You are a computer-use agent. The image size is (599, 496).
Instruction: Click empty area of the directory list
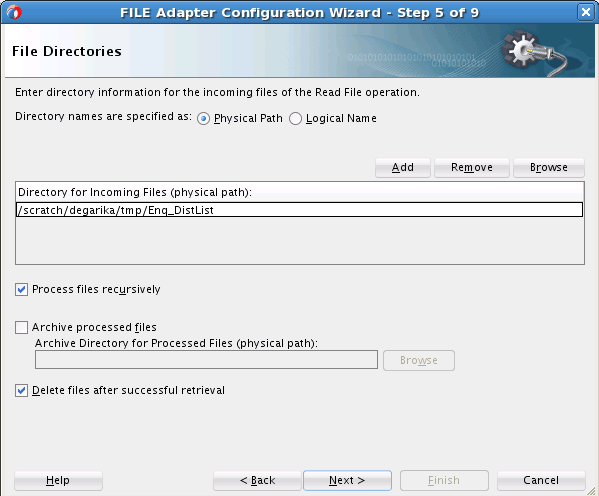[300, 240]
